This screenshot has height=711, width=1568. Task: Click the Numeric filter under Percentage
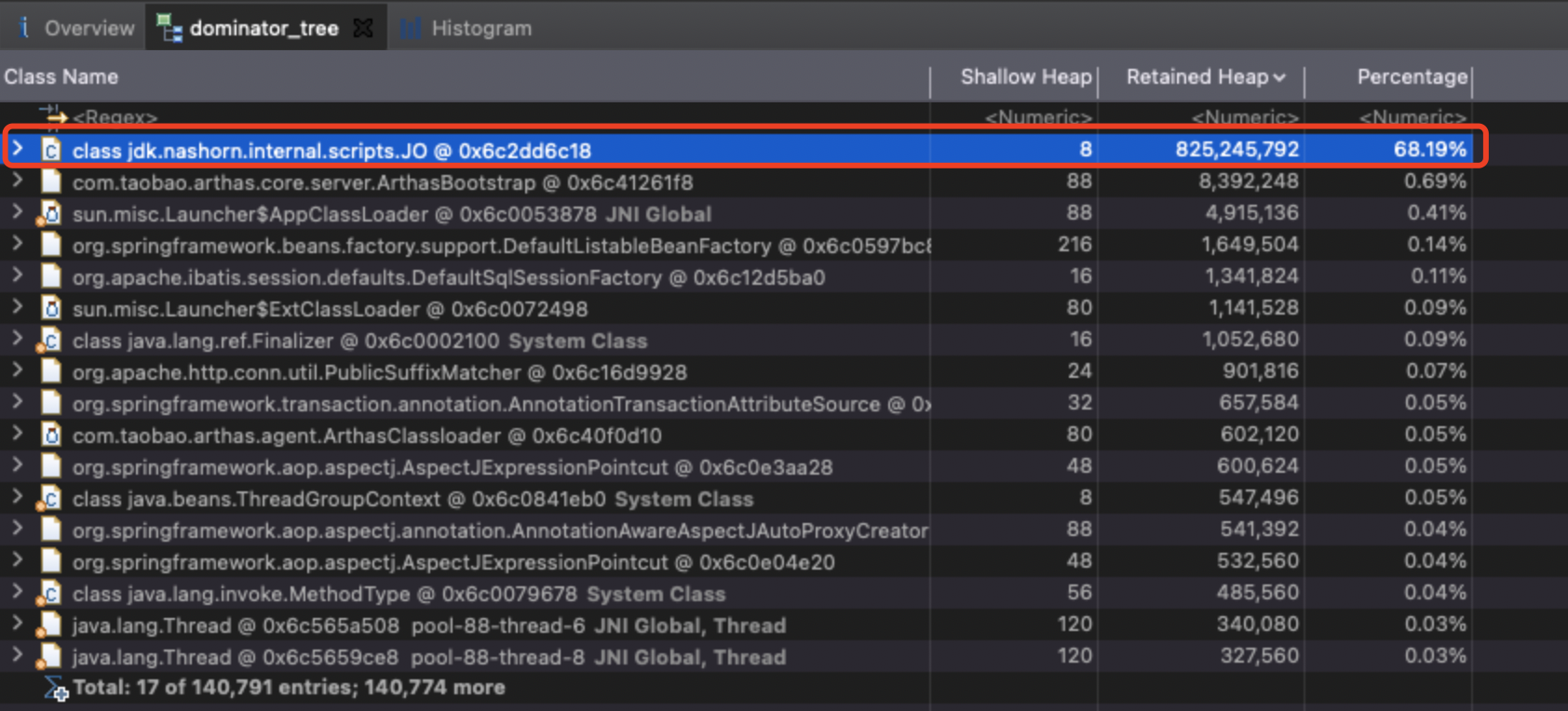click(1413, 117)
